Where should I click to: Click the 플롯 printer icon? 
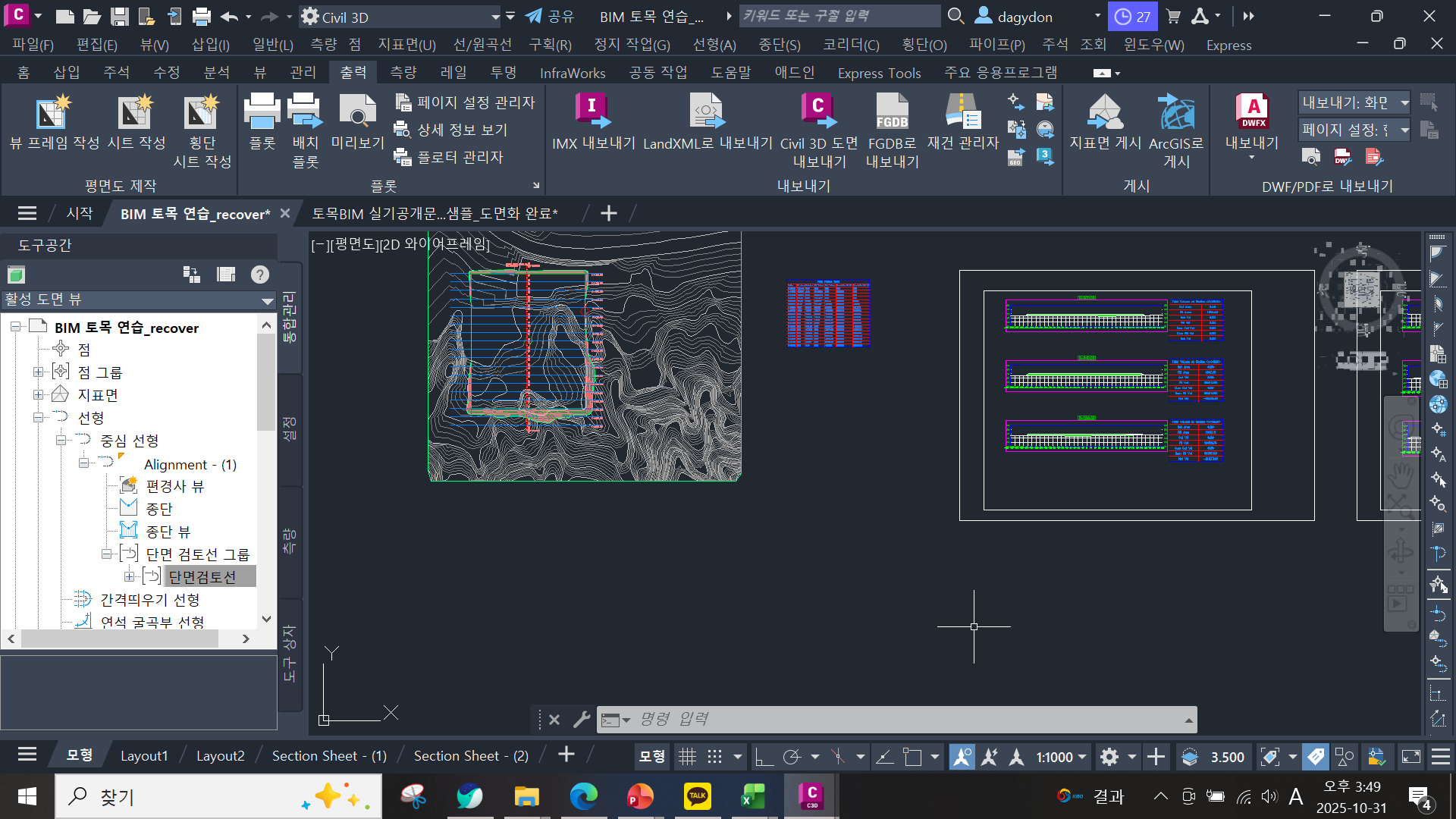(x=262, y=112)
